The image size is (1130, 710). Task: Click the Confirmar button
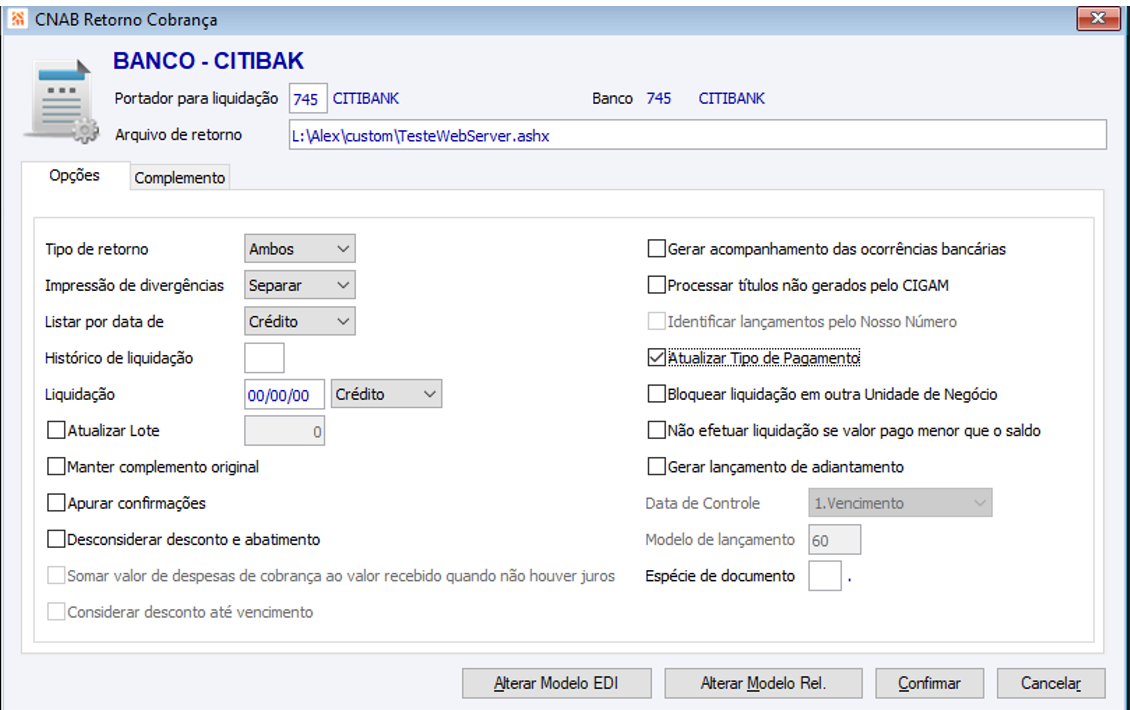929,683
